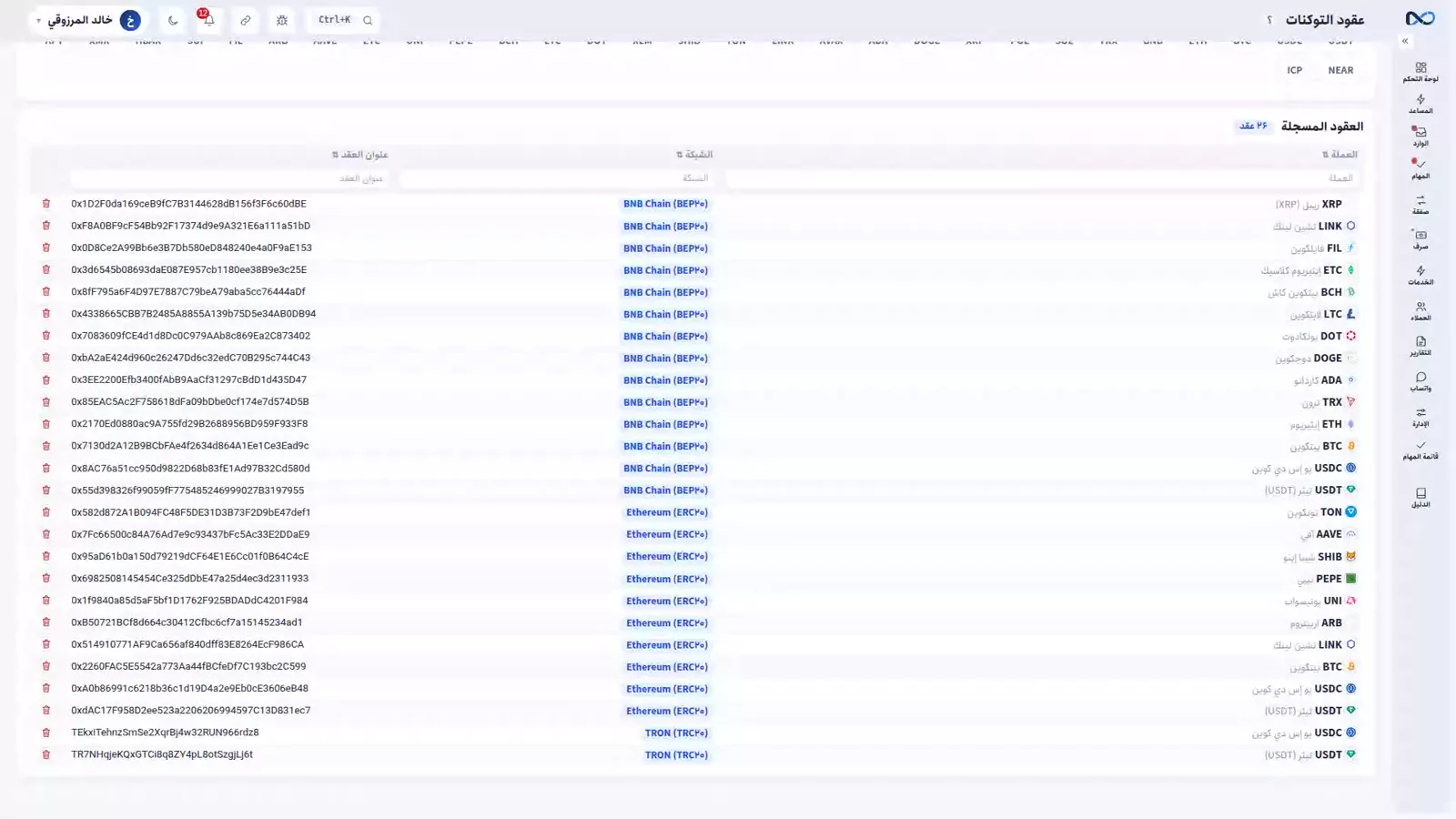
Task: Click help question mark beside عقود التوكنات
Action: pyautogui.click(x=1269, y=20)
